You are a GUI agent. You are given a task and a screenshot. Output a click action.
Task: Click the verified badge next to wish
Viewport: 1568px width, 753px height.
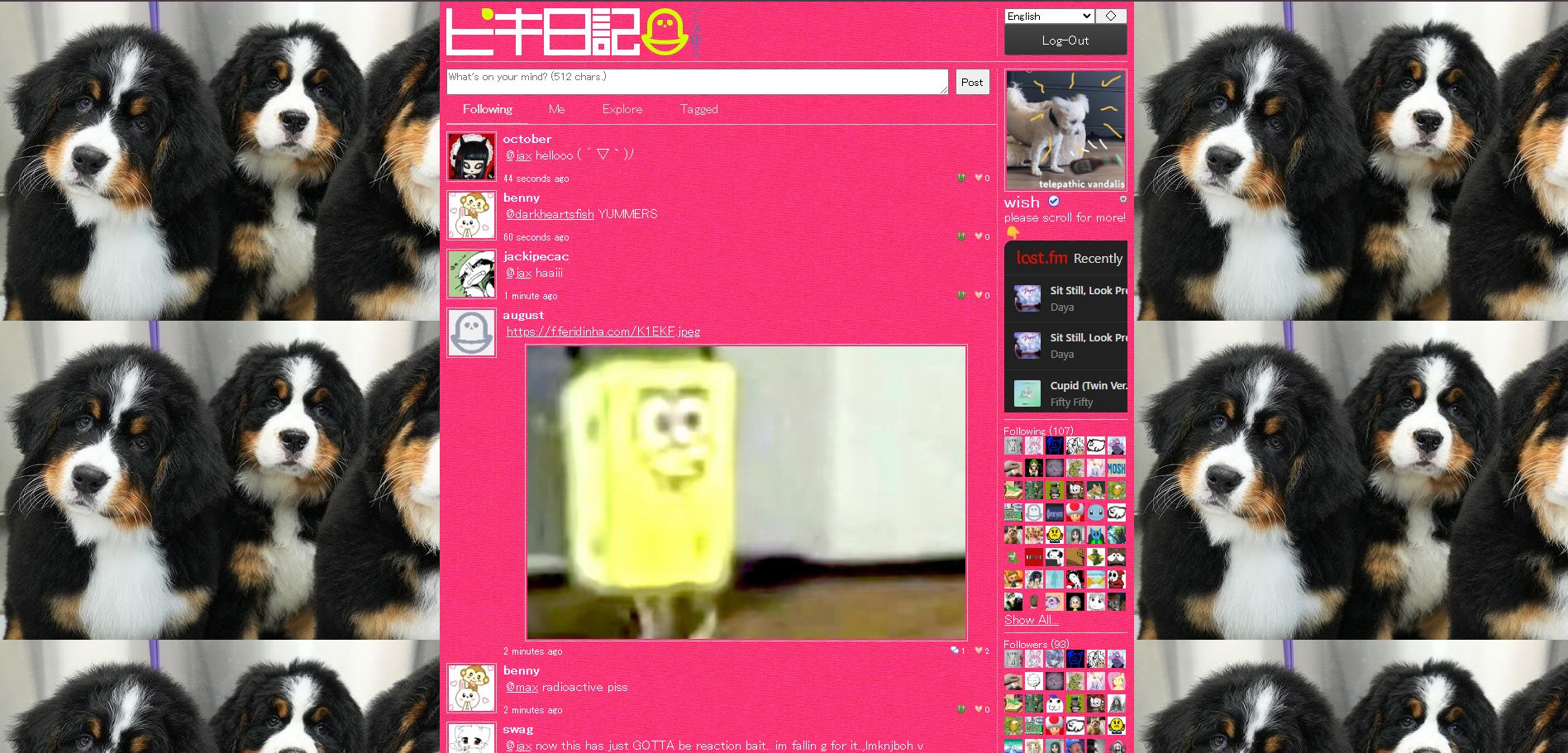pos(1054,202)
